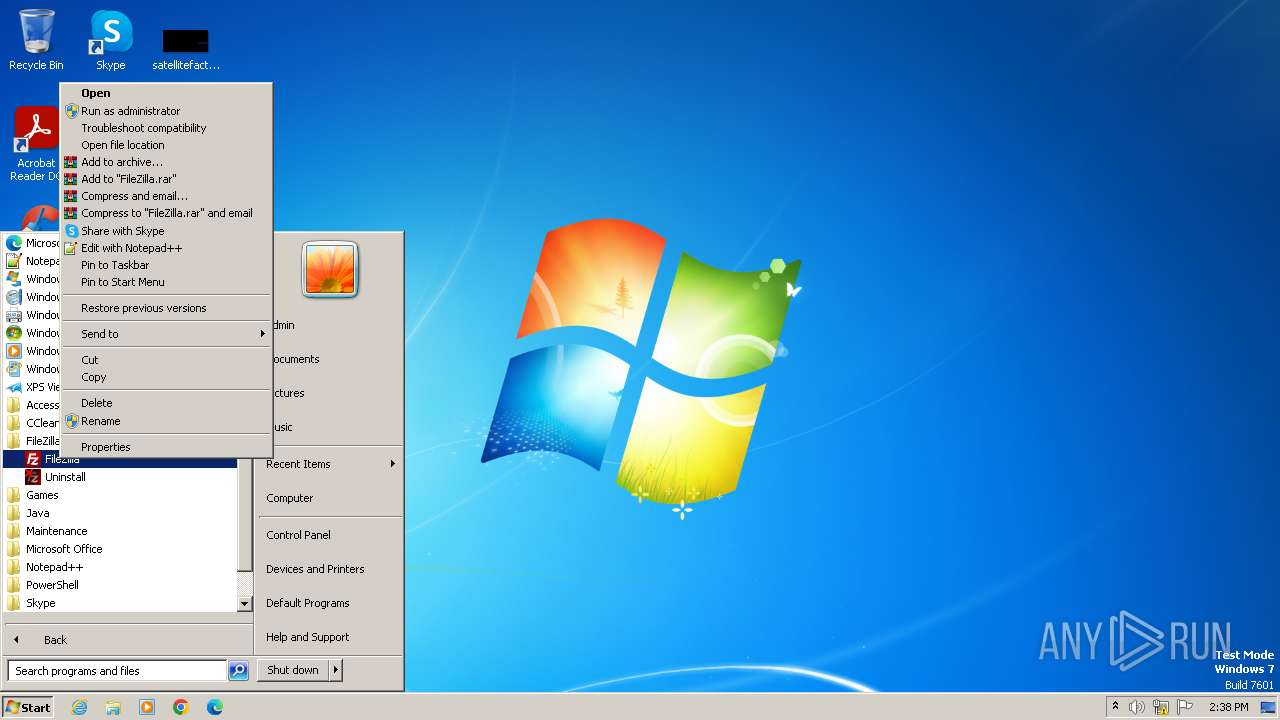This screenshot has width=1280, height=720.
Task: Select Restore previous versions
Action: pyautogui.click(x=166, y=308)
